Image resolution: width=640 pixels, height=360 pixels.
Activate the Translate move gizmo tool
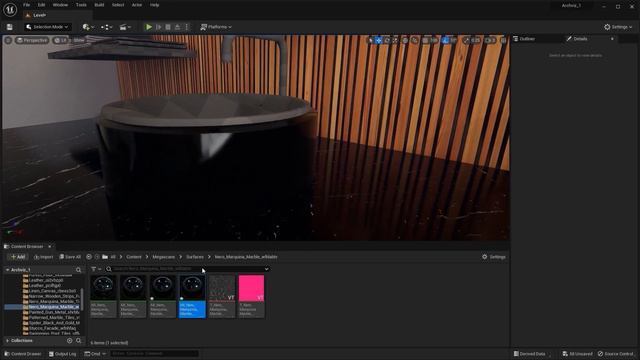point(378,40)
